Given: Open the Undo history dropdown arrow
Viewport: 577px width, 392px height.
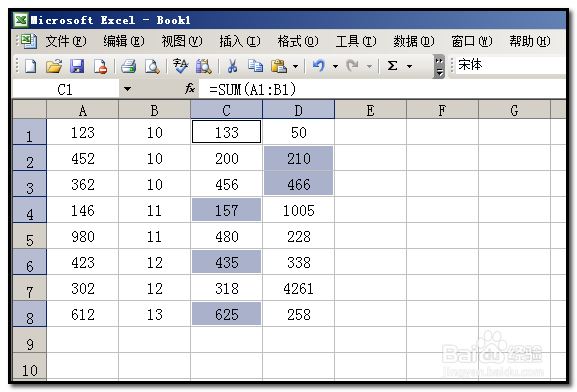Looking at the screenshot, I should (335, 67).
